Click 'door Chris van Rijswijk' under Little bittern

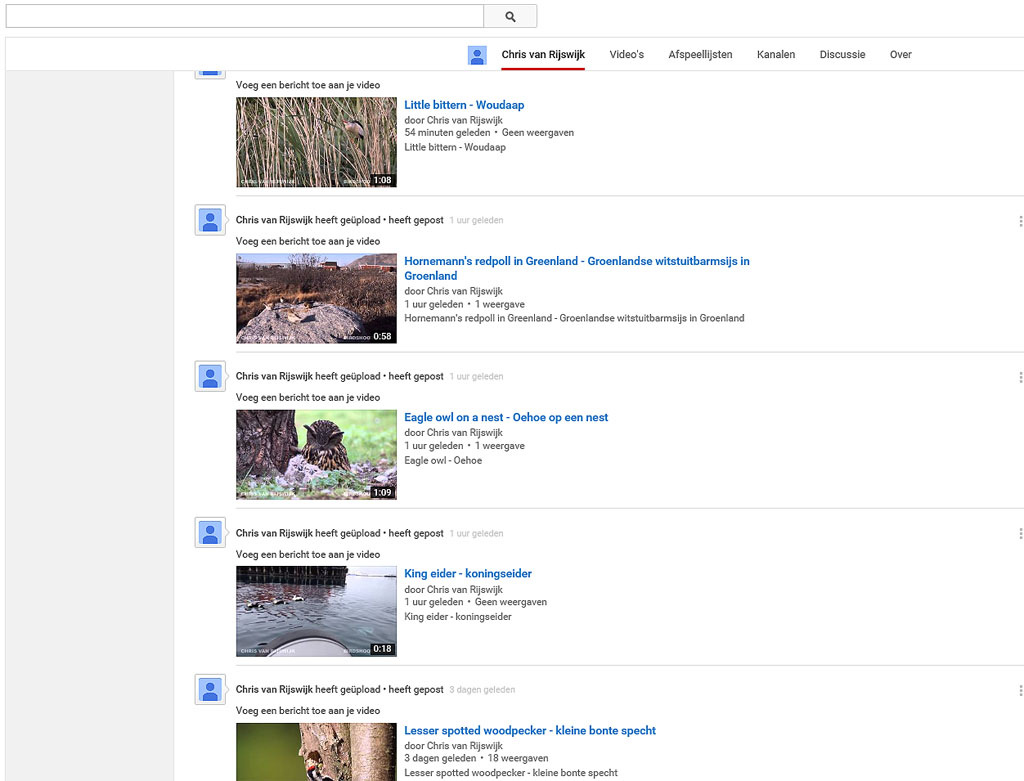(453, 120)
